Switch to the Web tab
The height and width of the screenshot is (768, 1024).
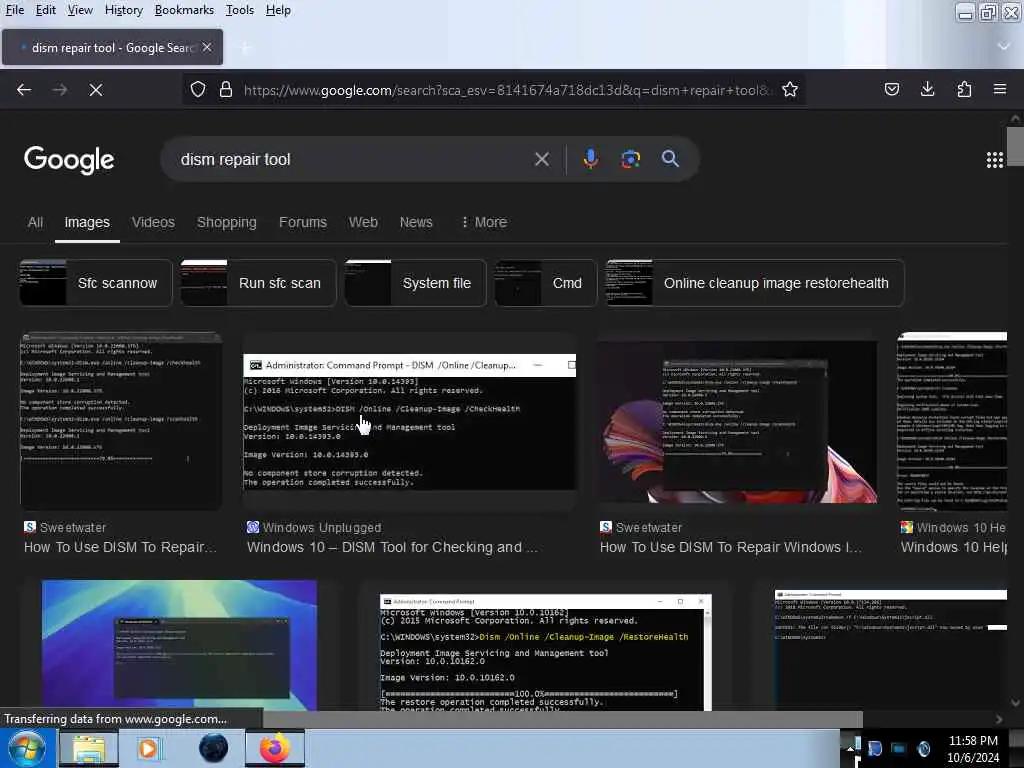363,222
